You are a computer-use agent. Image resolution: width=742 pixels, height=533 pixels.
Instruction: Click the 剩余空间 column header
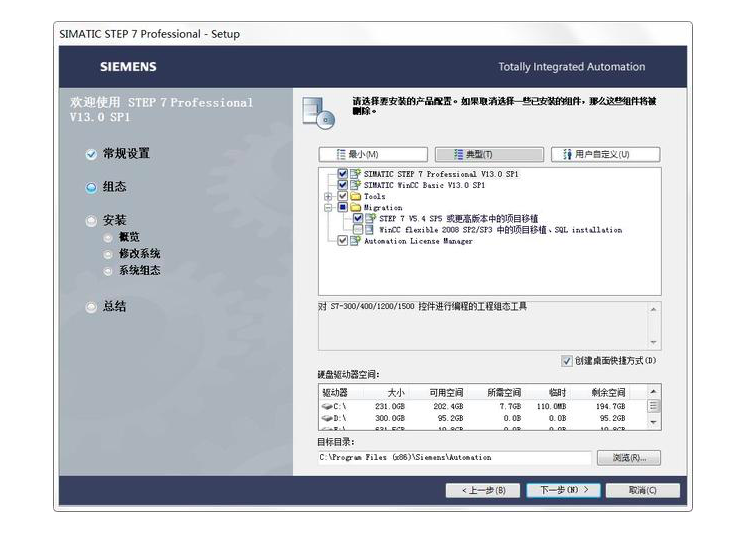tap(608, 392)
